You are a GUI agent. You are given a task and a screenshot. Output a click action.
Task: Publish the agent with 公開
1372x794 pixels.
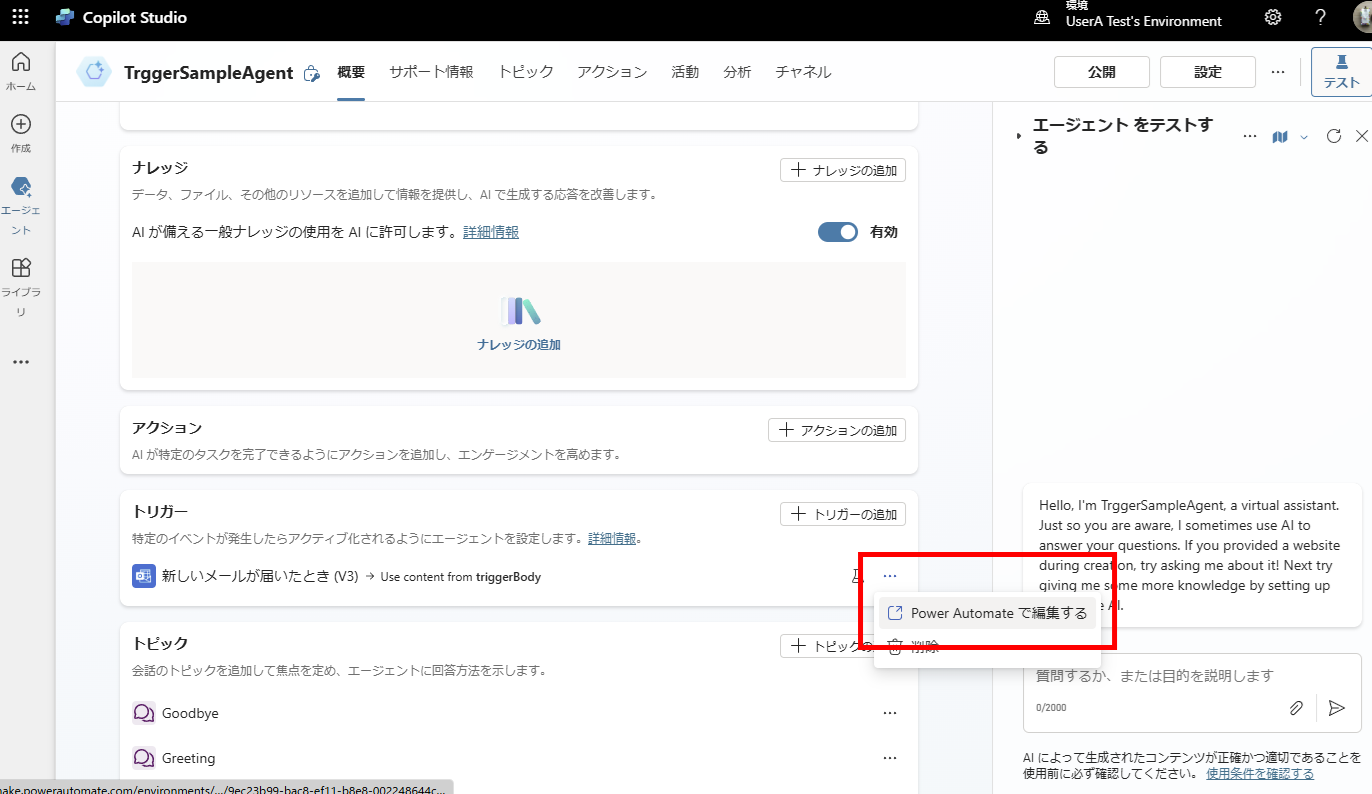click(x=1101, y=71)
